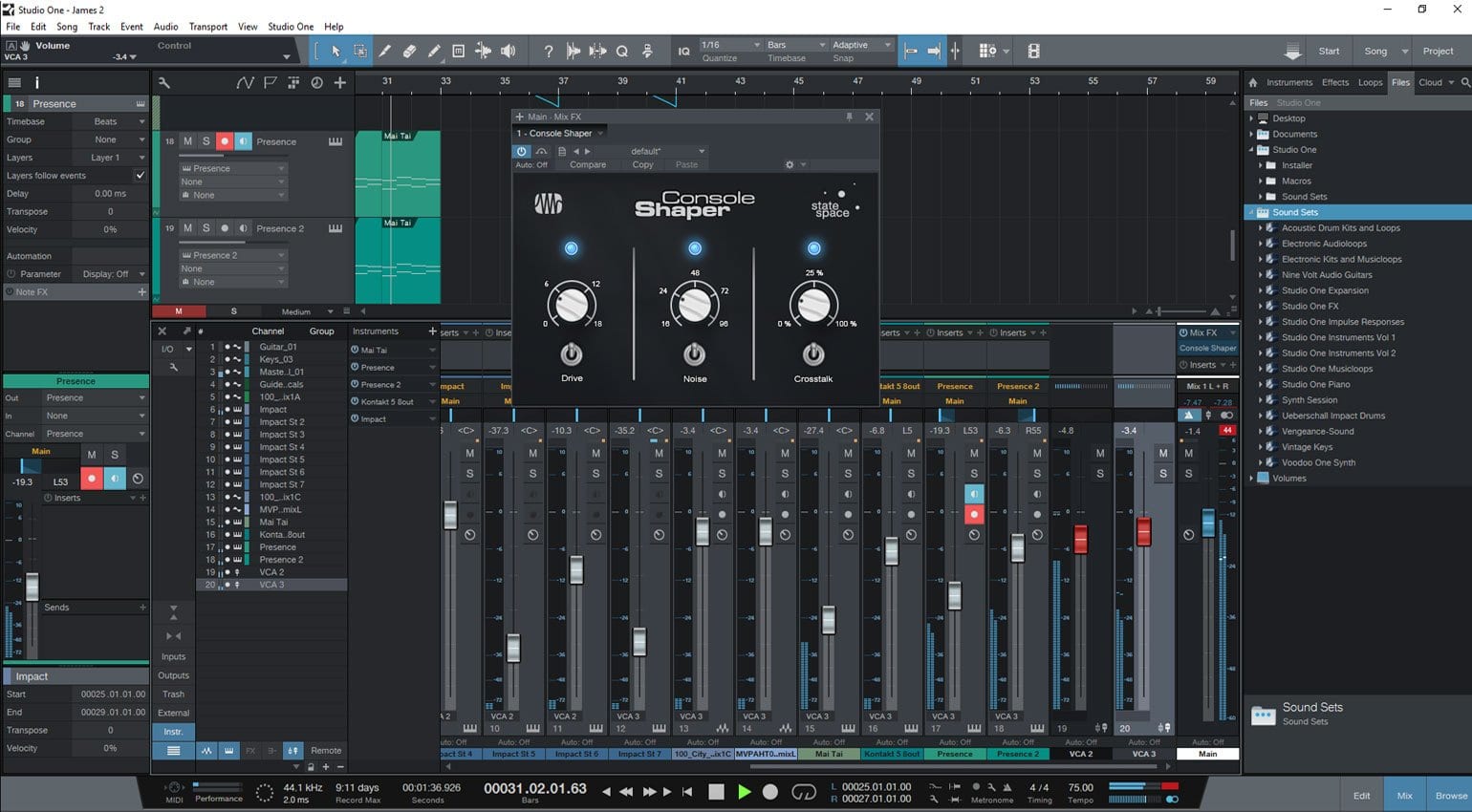The height and width of the screenshot is (812, 1472).
Task: Disarm record on Presence track 18
Action: tap(225, 140)
